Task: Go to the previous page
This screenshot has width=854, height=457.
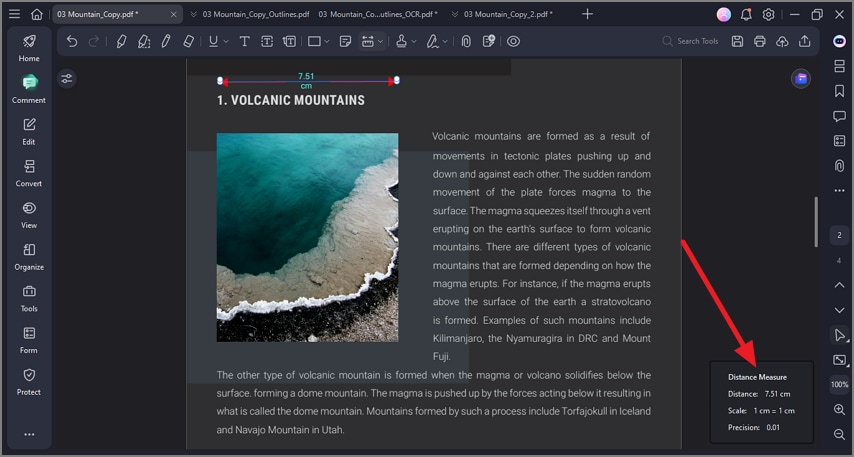Action: (839, 285)
